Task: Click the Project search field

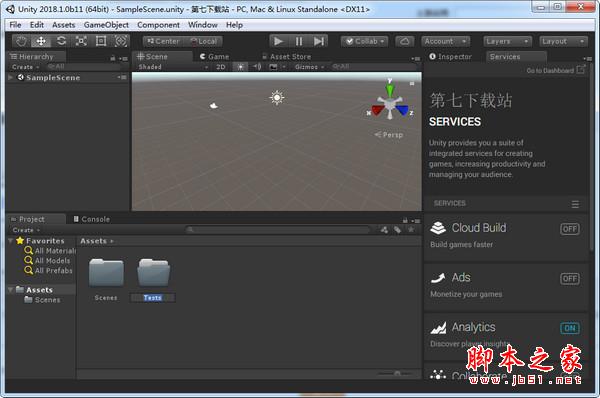Action: (278, 230)
